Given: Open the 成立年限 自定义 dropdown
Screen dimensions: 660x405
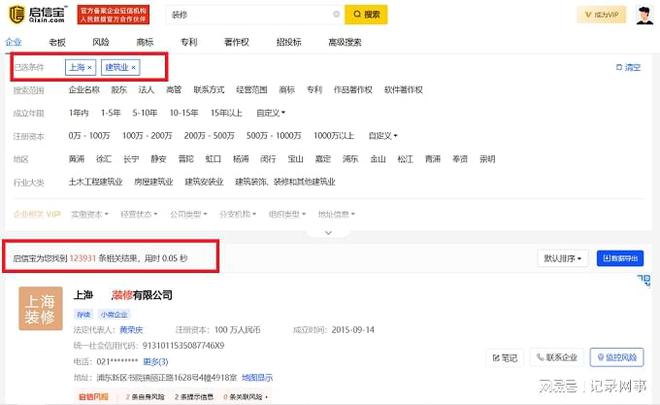Looking at the screenshot, I should coord(271,113).
